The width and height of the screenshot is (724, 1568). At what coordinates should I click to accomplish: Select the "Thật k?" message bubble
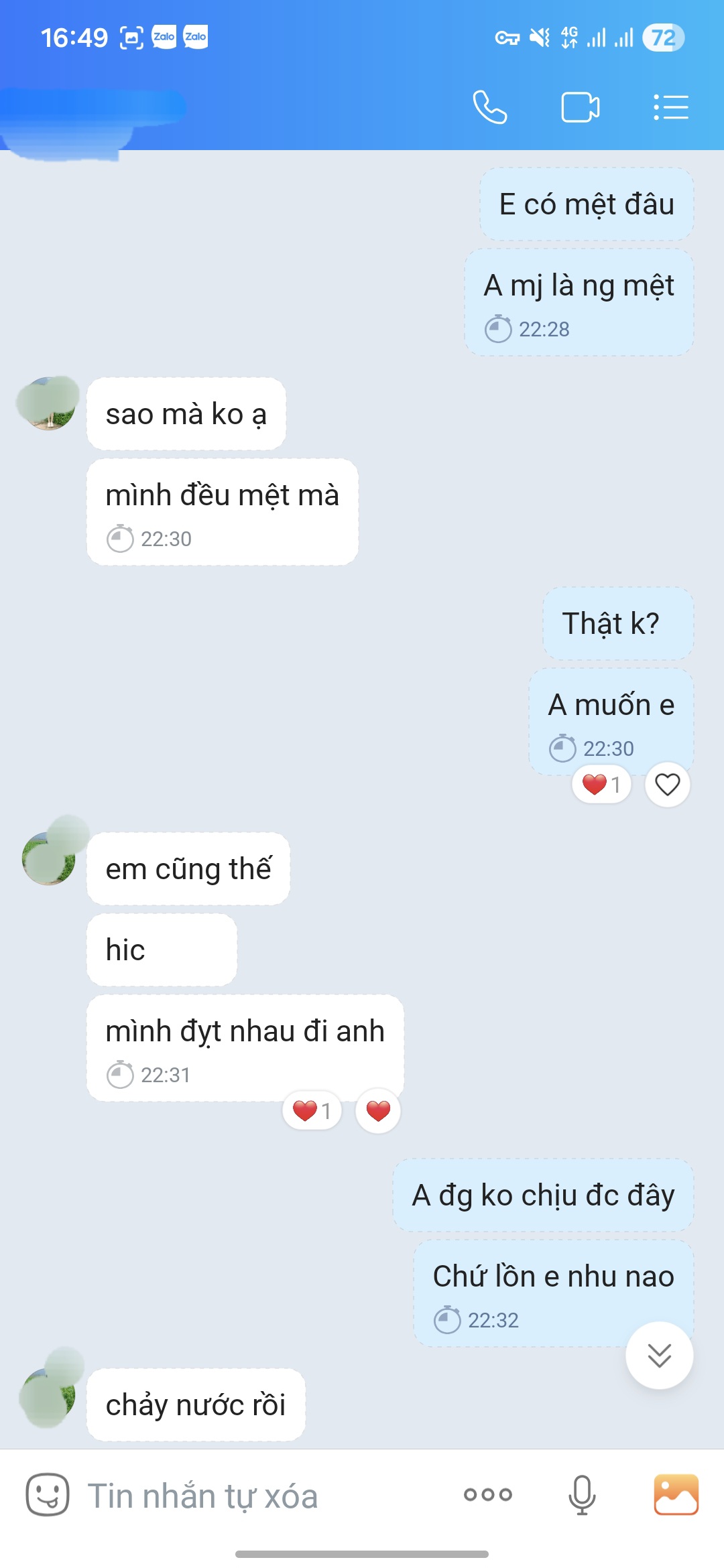(x=617, y=623)
